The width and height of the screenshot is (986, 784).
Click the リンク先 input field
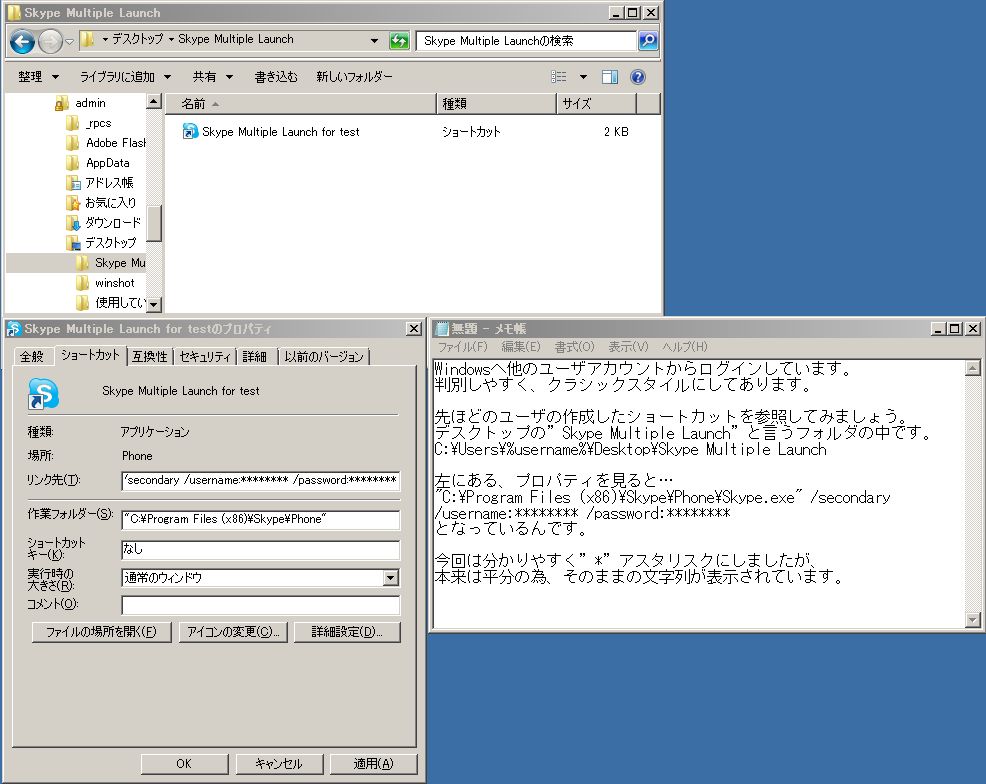(260, 480)
